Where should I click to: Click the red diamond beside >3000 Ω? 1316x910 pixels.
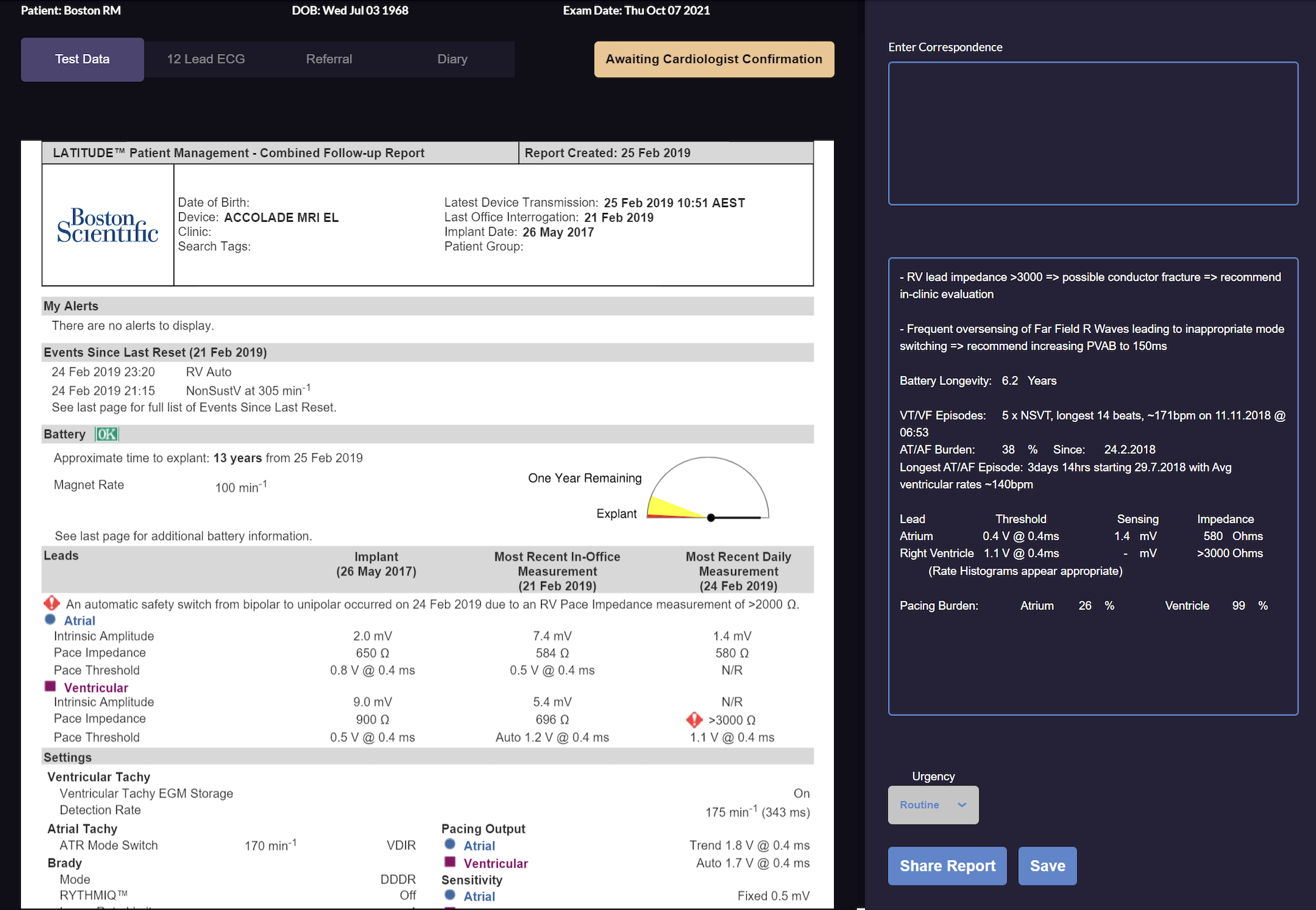694,719
